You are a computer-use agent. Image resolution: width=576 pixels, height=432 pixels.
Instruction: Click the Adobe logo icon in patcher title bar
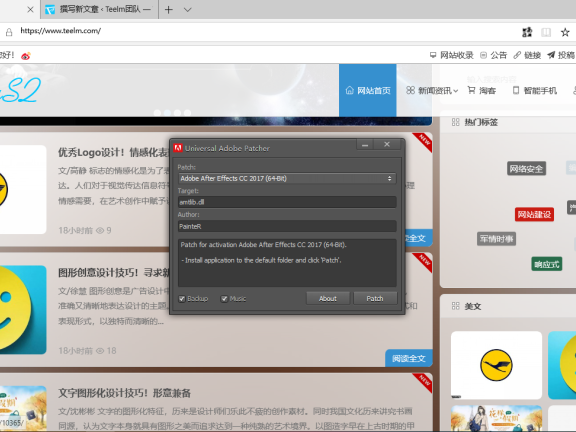coord(178,148)
